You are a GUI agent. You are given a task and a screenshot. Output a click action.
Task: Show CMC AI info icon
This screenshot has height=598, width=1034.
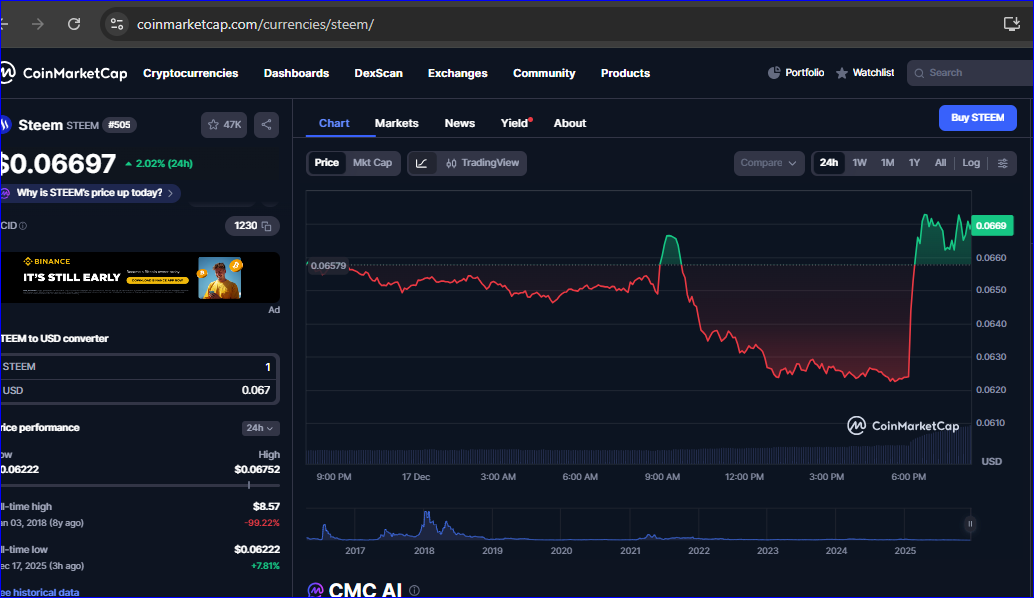coord(414,591)
